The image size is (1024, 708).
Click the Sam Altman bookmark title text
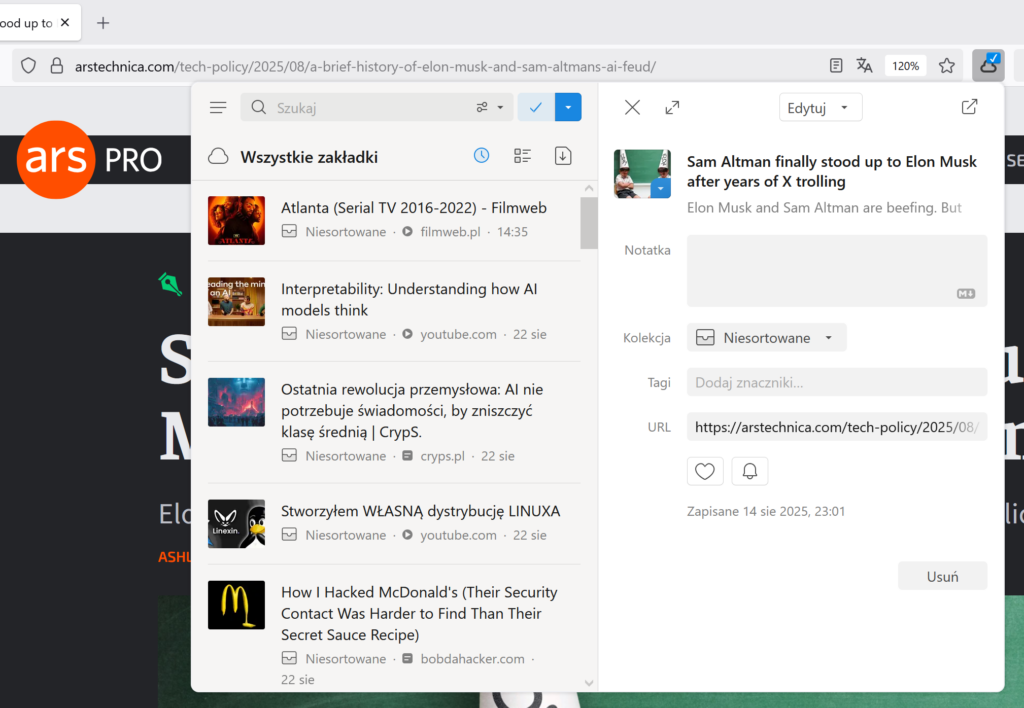[x=831, y=171]
